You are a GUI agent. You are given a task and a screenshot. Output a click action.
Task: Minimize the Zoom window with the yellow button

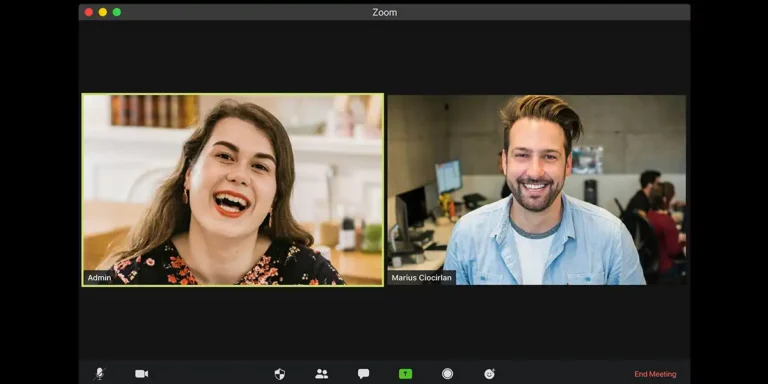[x=103, y=12]
